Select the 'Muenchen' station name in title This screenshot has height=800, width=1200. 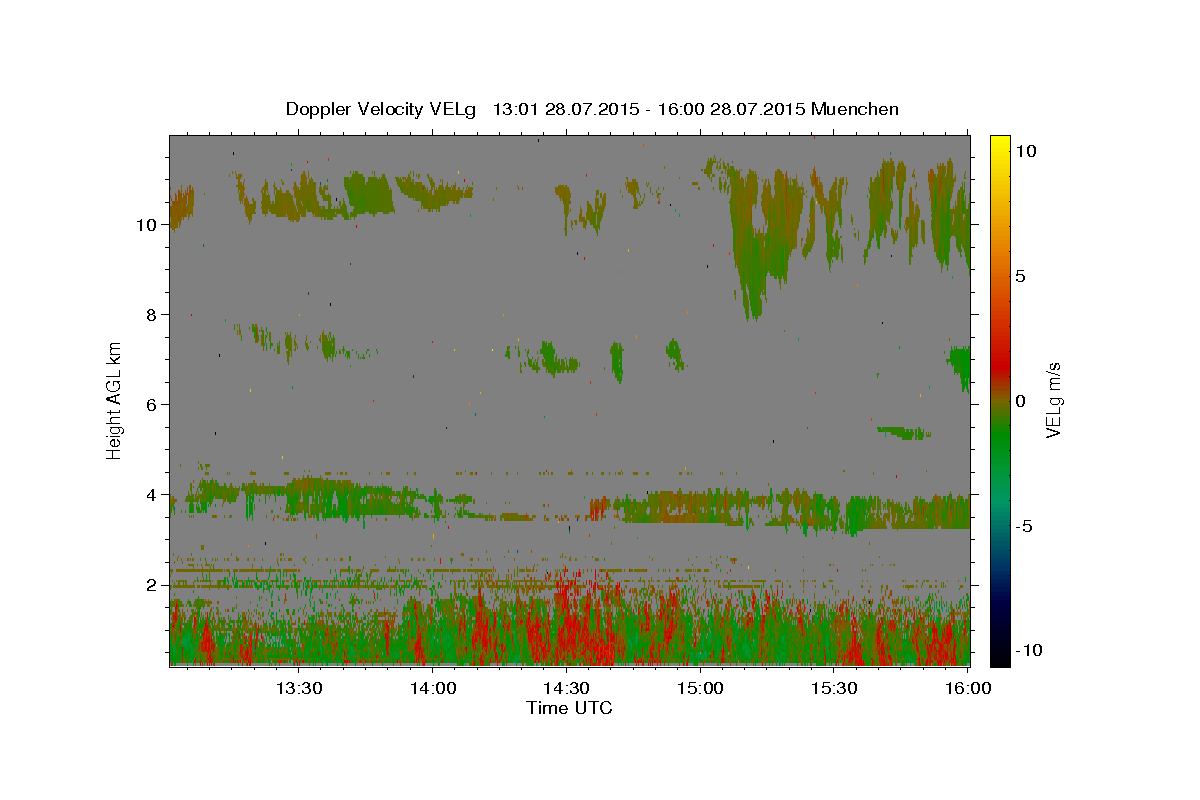pyautogui.click(x=854, y=109)
